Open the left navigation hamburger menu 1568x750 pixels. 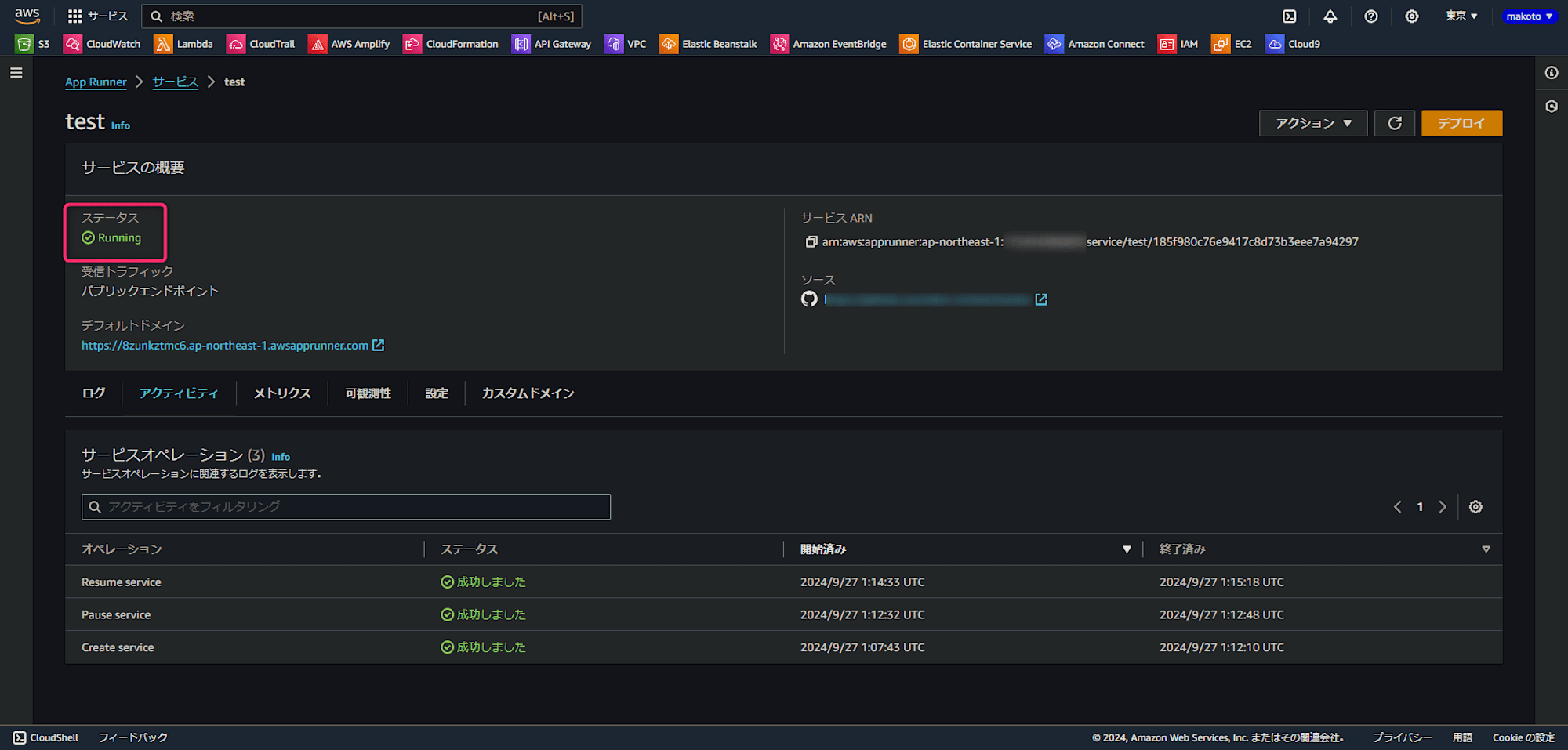click(16, 73)
